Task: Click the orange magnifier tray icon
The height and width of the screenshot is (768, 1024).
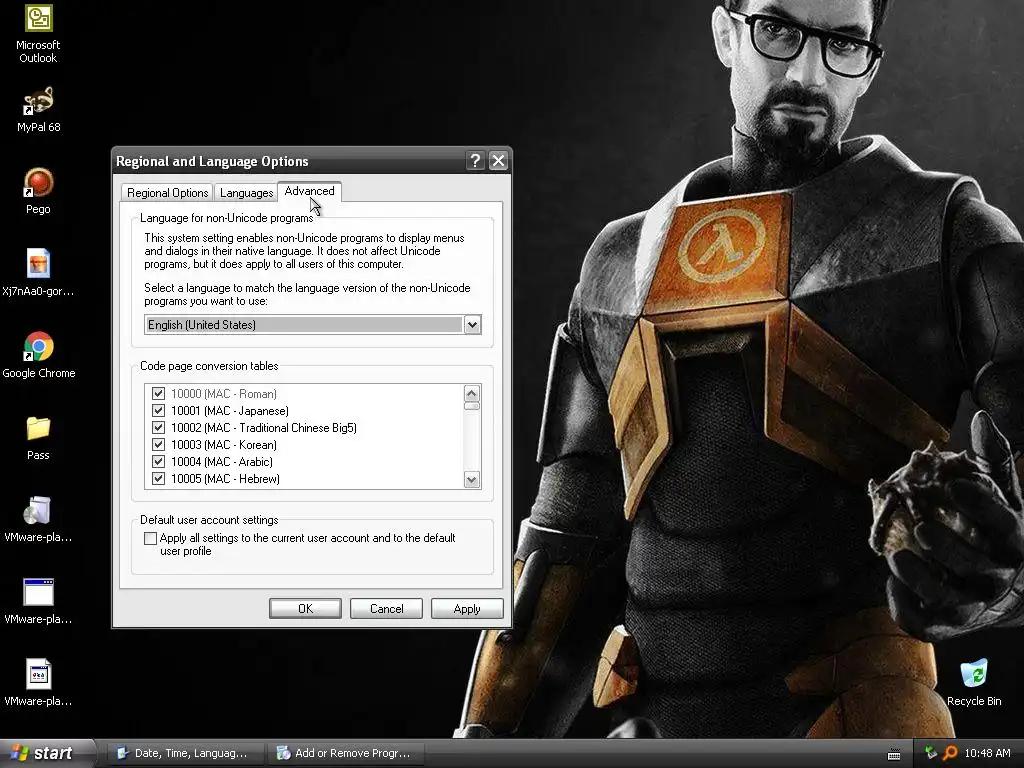Action: tap(950, 753)
